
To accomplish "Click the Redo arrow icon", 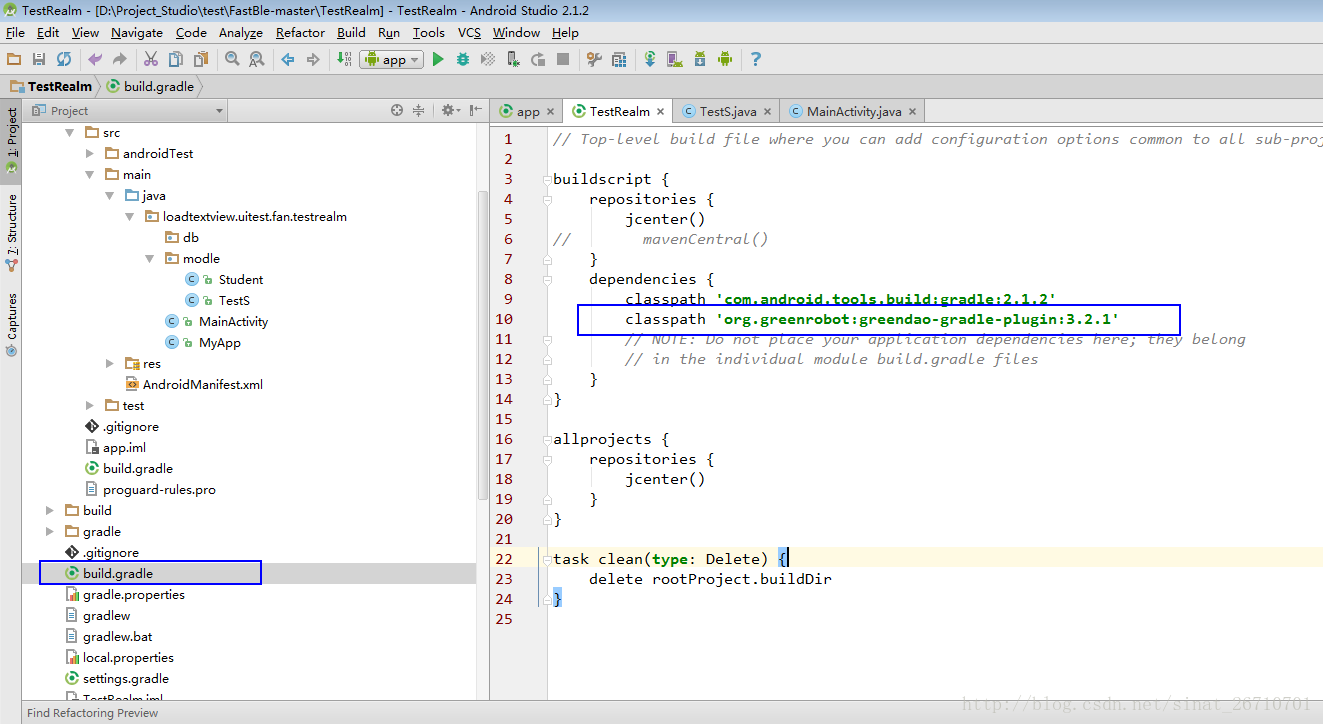I will [120, 59].
